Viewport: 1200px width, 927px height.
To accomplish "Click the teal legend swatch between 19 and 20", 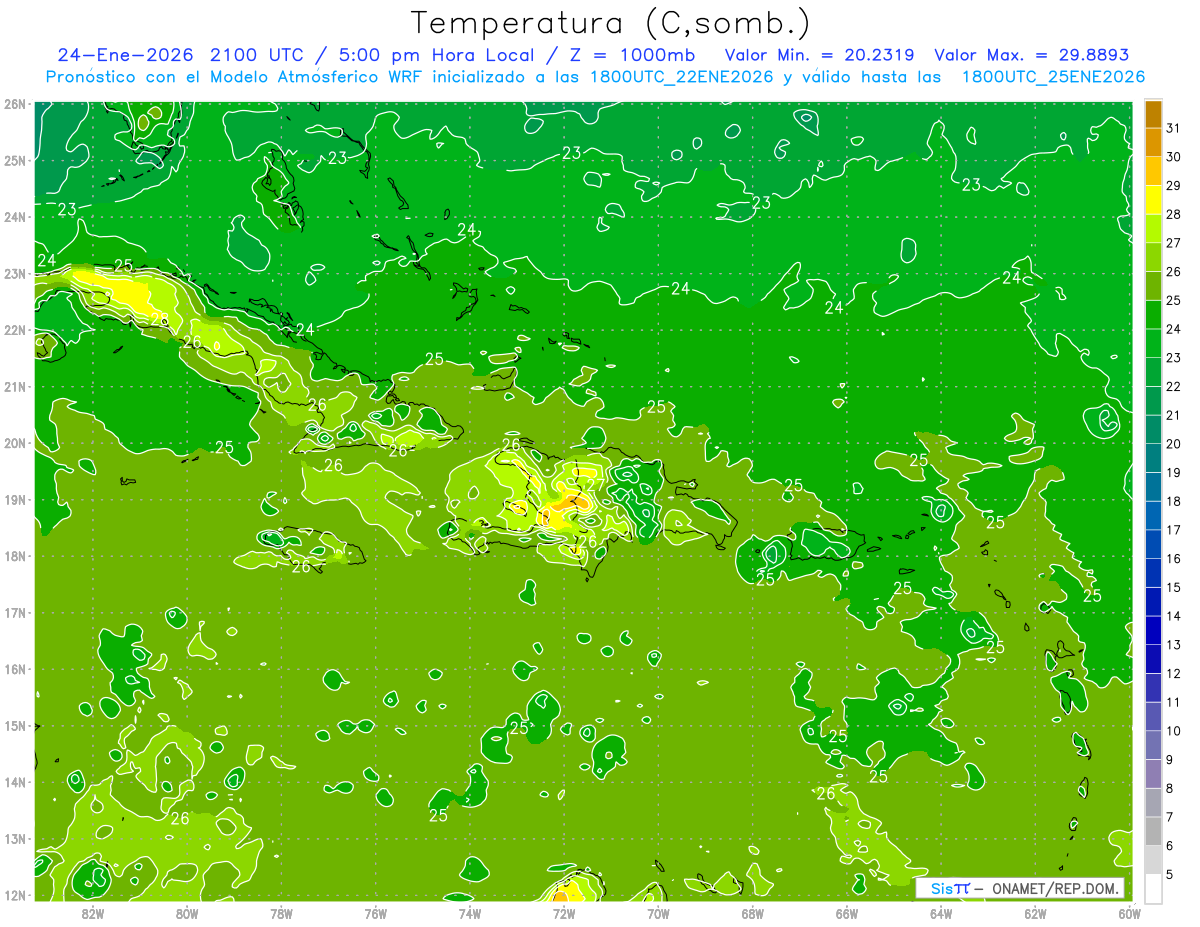I will (x=1153, y=458).
